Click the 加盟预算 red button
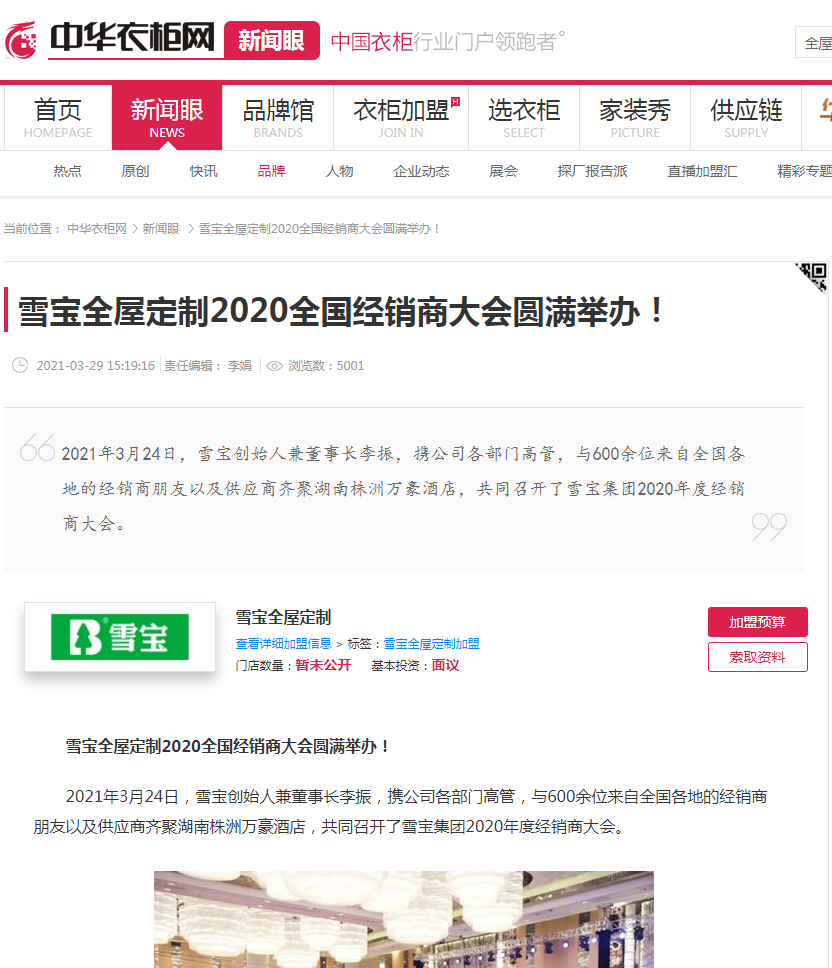 pos(758,622)
